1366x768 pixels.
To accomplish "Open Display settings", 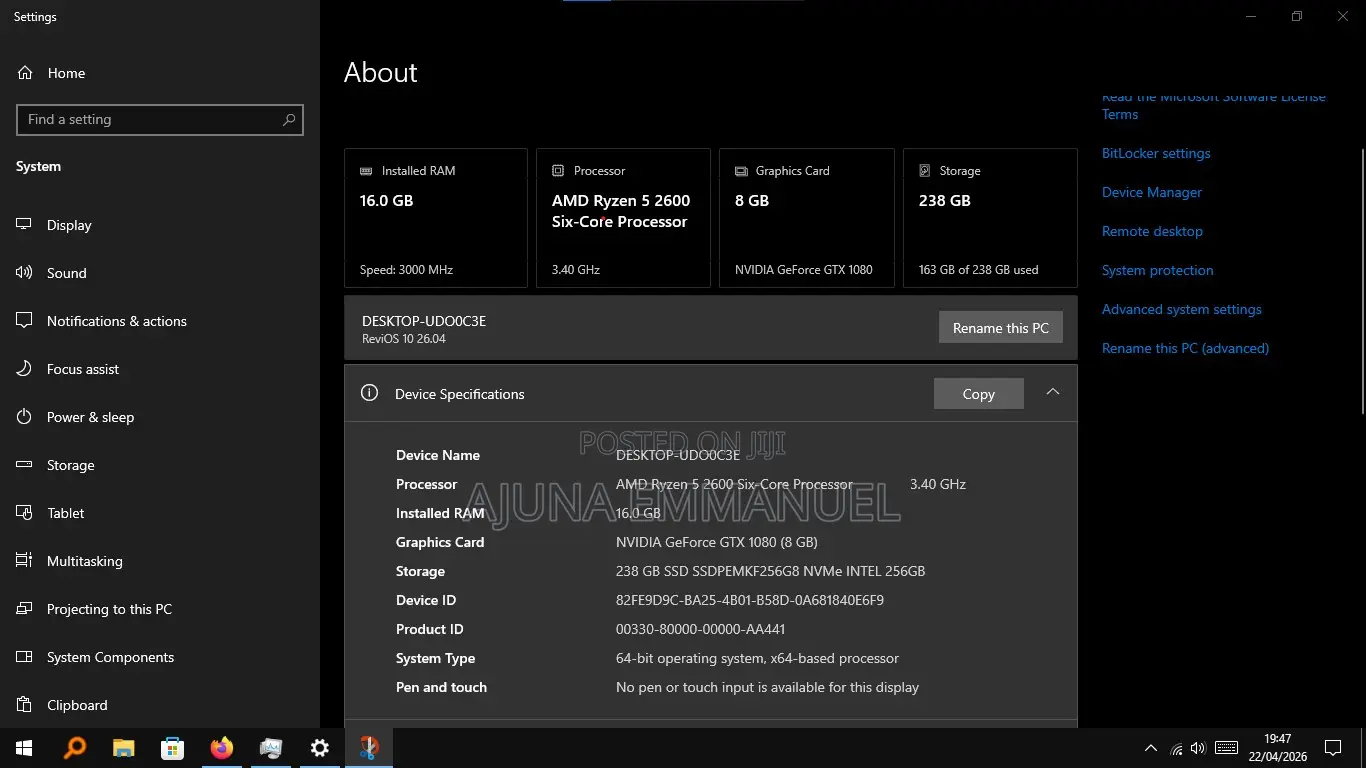I will 160,225.
